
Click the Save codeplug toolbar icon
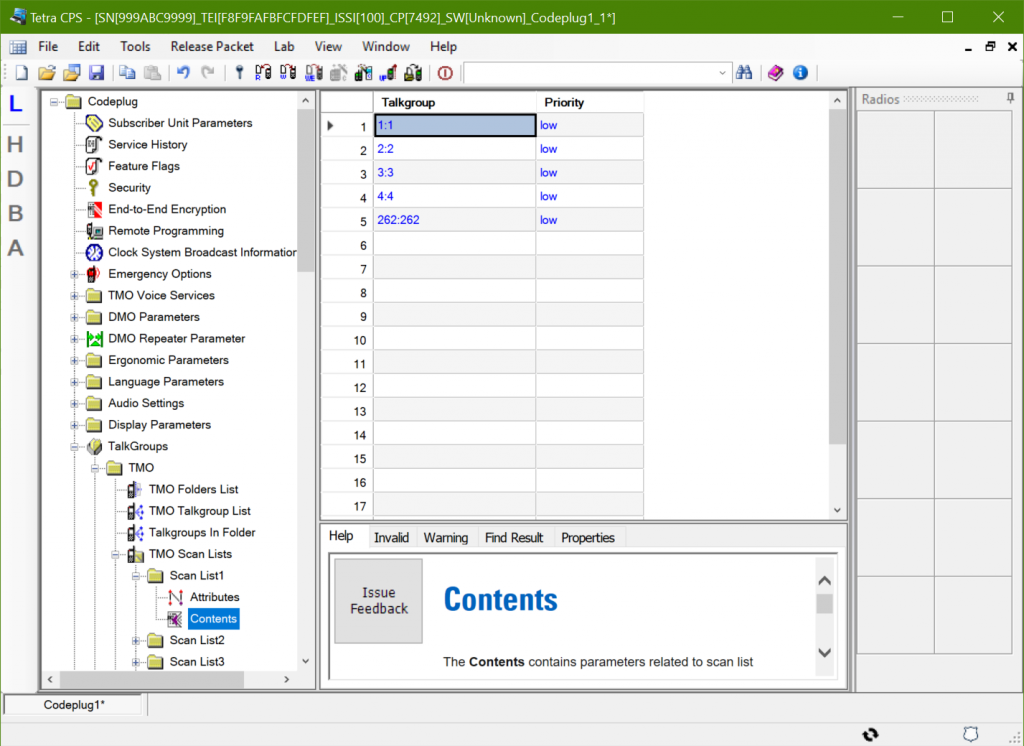click(97, 73)
